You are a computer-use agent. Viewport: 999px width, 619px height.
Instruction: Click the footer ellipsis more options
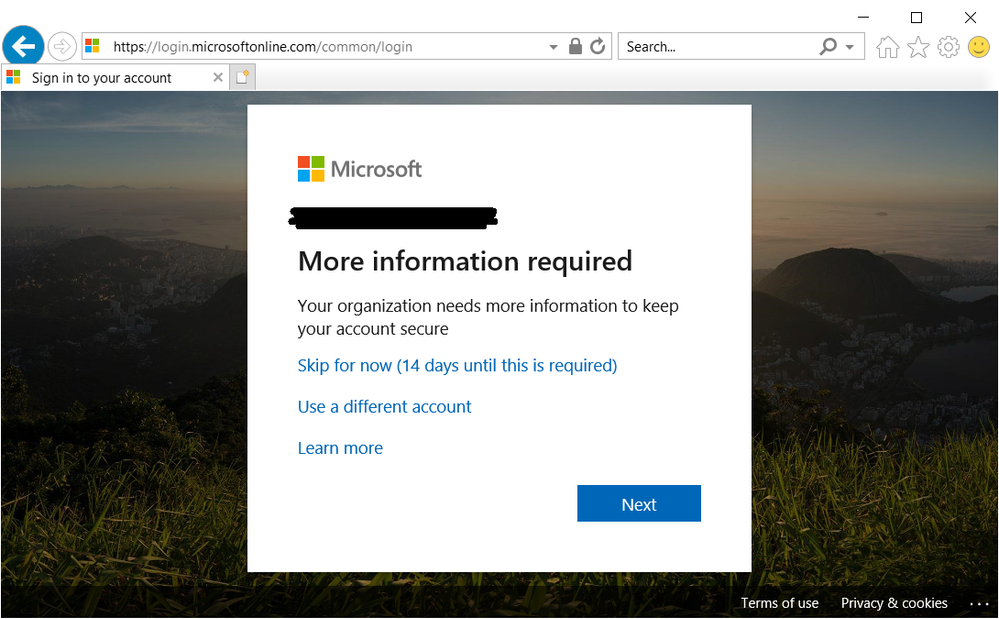[979, 604]
